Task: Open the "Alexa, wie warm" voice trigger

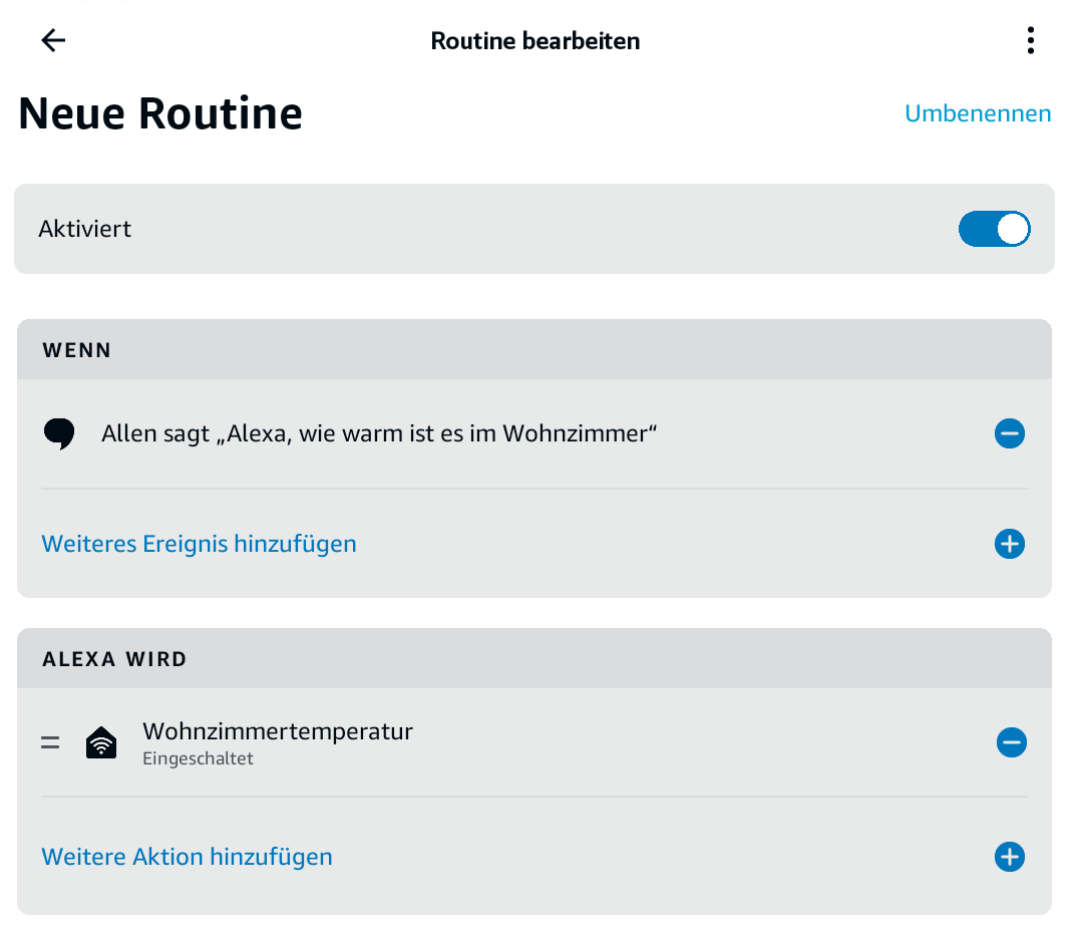Action: tap(379, 434)
